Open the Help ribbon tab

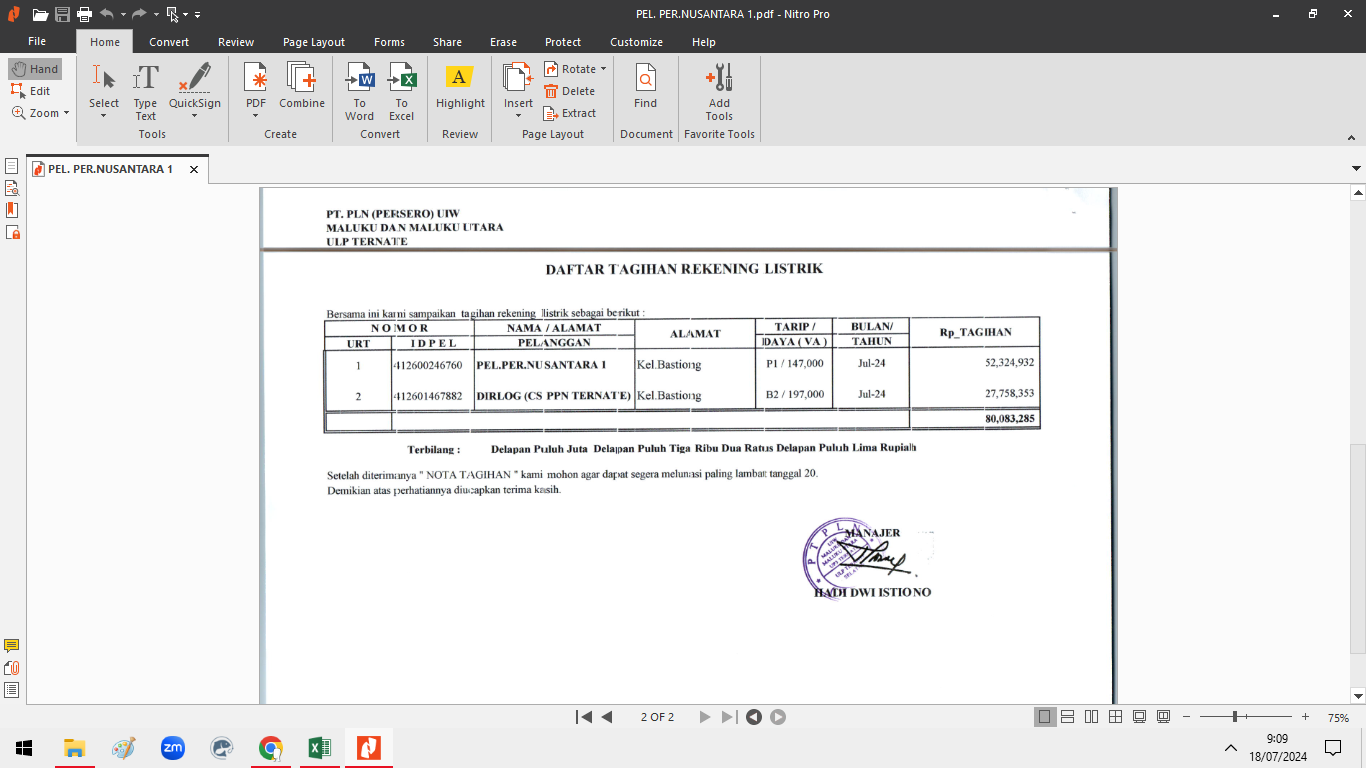[704, 42]
